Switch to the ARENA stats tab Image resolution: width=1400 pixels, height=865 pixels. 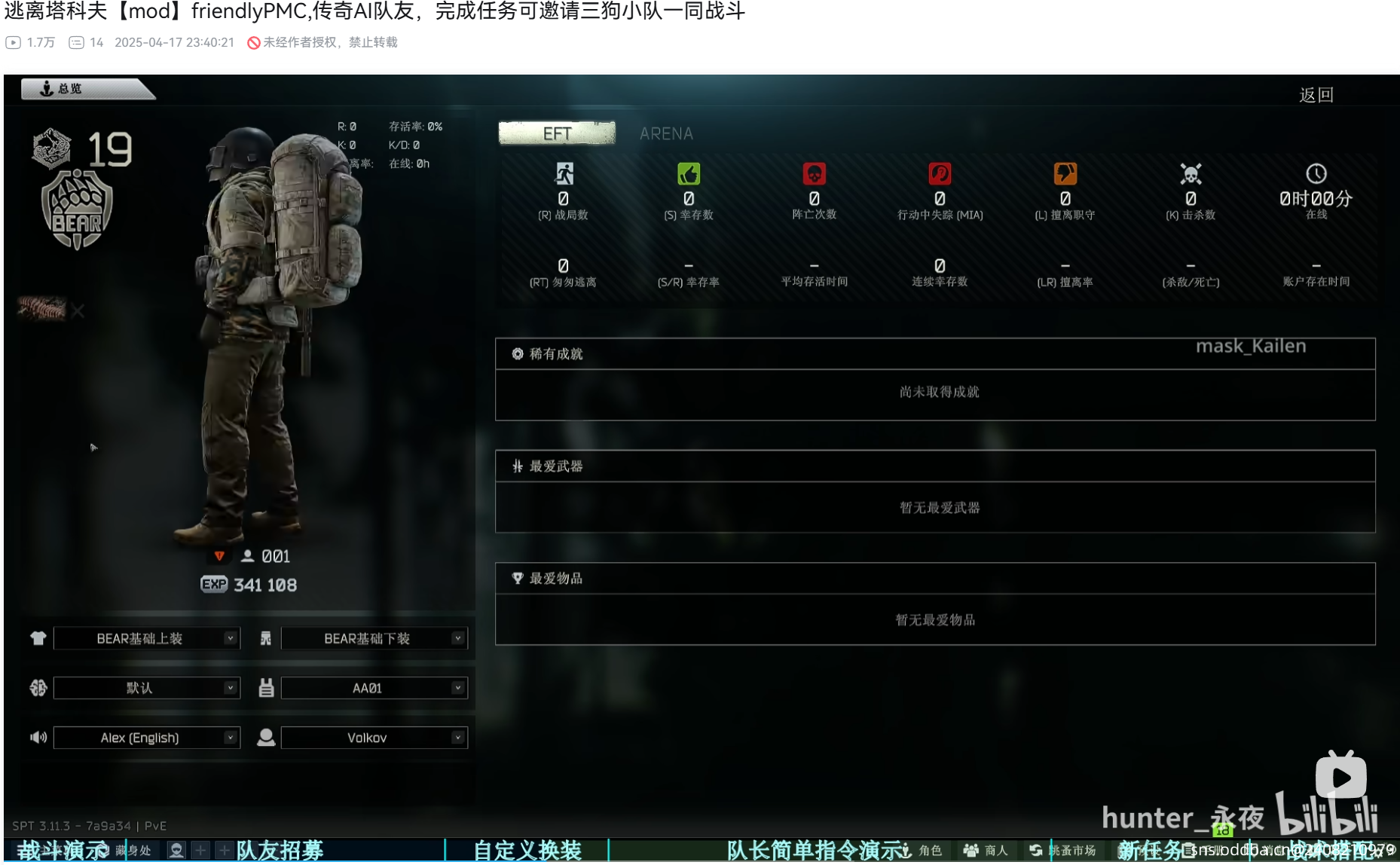[666, 133]
